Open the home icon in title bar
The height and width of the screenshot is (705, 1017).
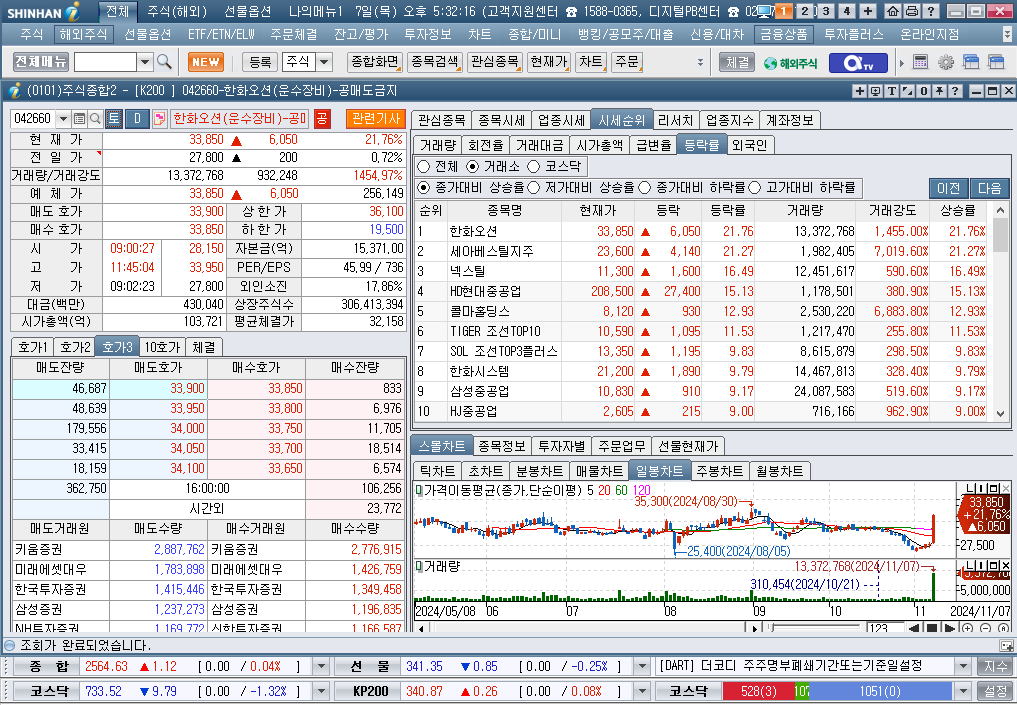pos(893,11)
